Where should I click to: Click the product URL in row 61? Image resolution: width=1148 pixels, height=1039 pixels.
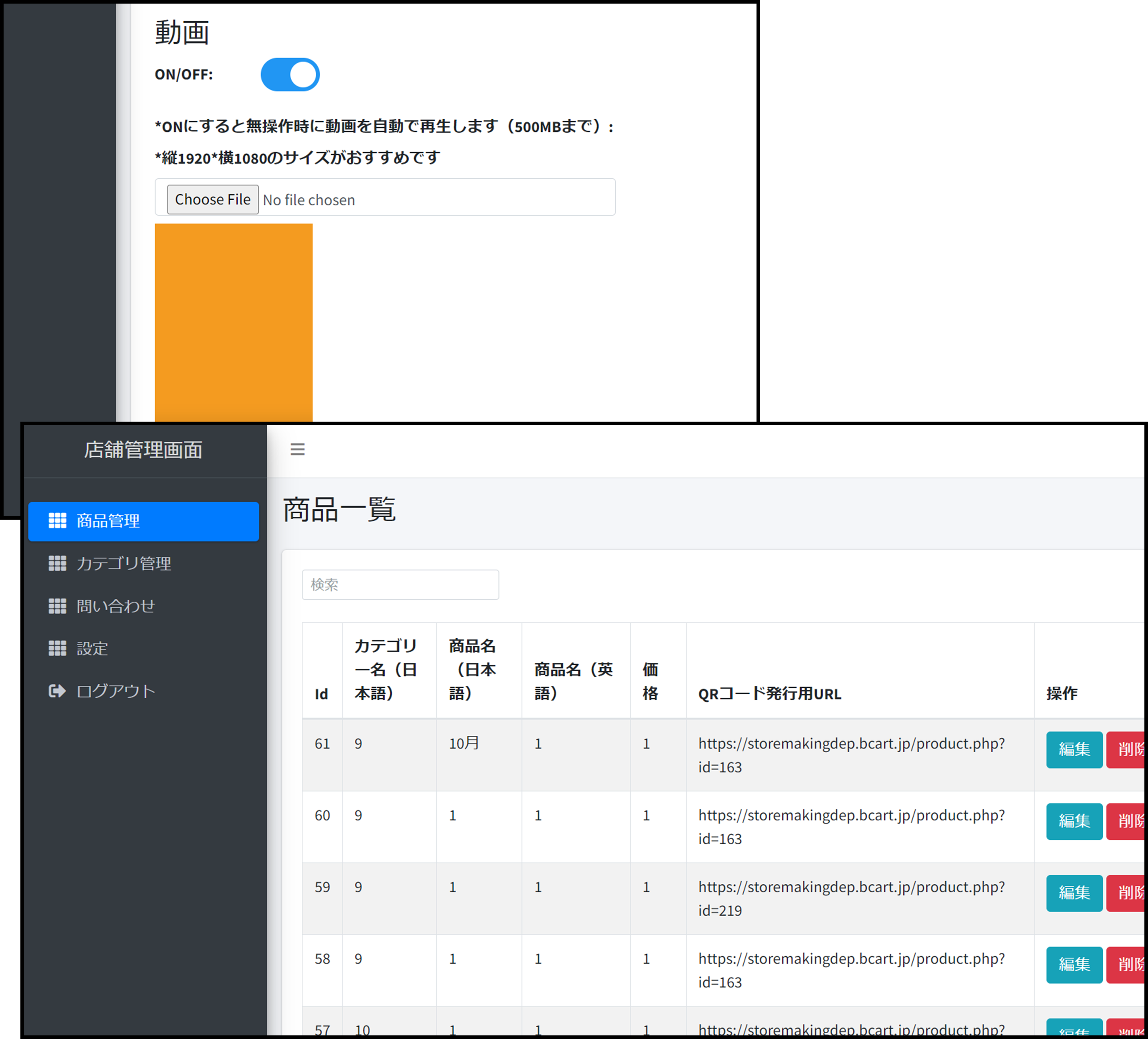[x=851, y=755]
